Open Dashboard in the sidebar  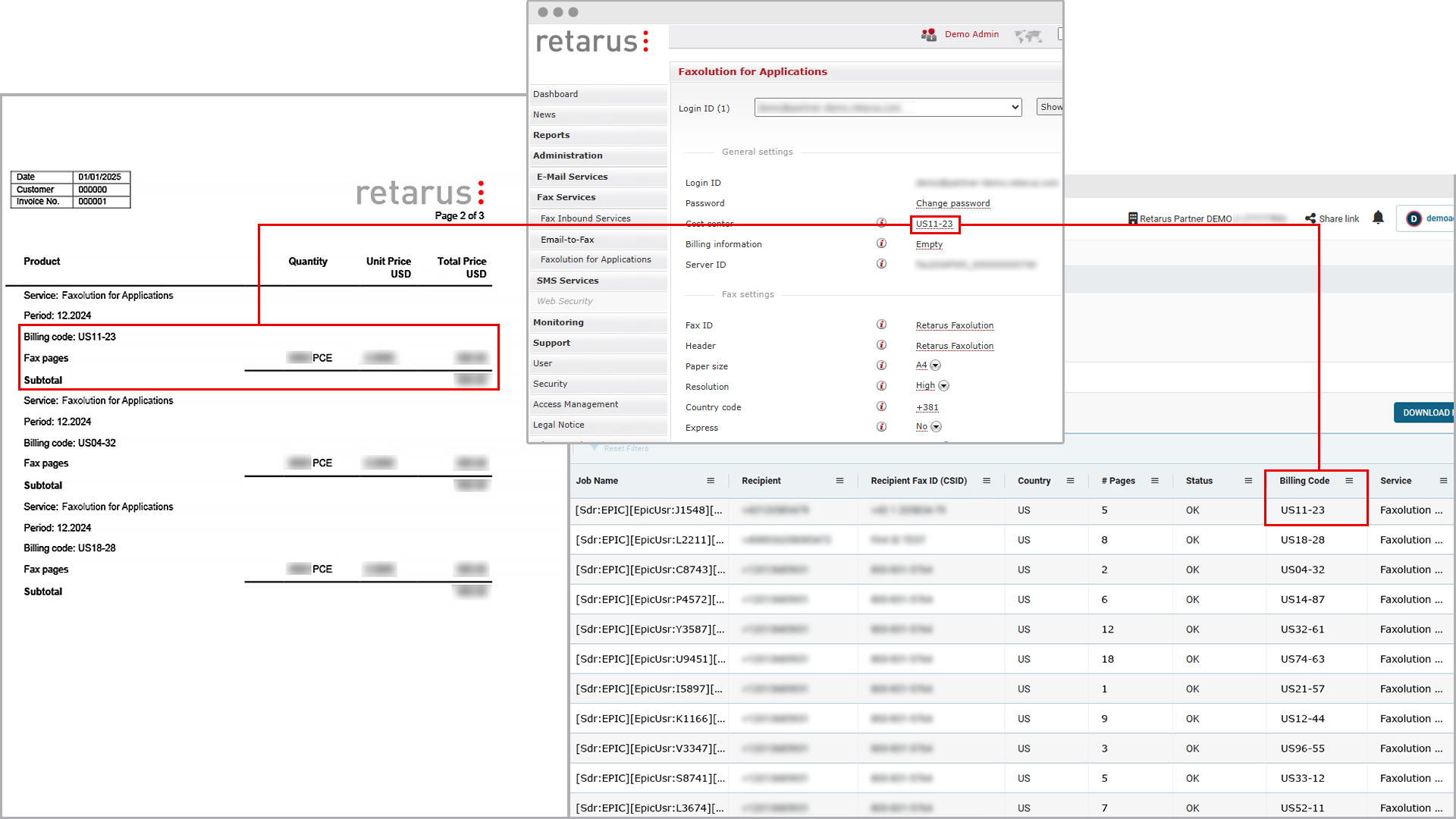(x=598, y=94)
